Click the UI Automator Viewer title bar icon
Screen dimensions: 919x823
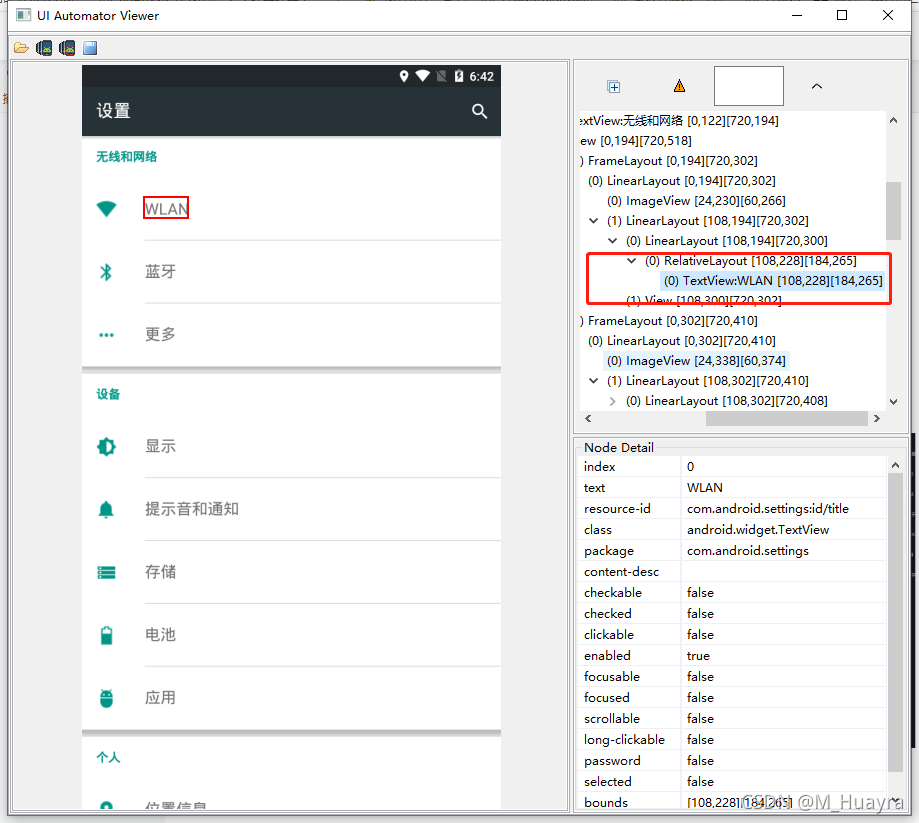coord(23,15)
